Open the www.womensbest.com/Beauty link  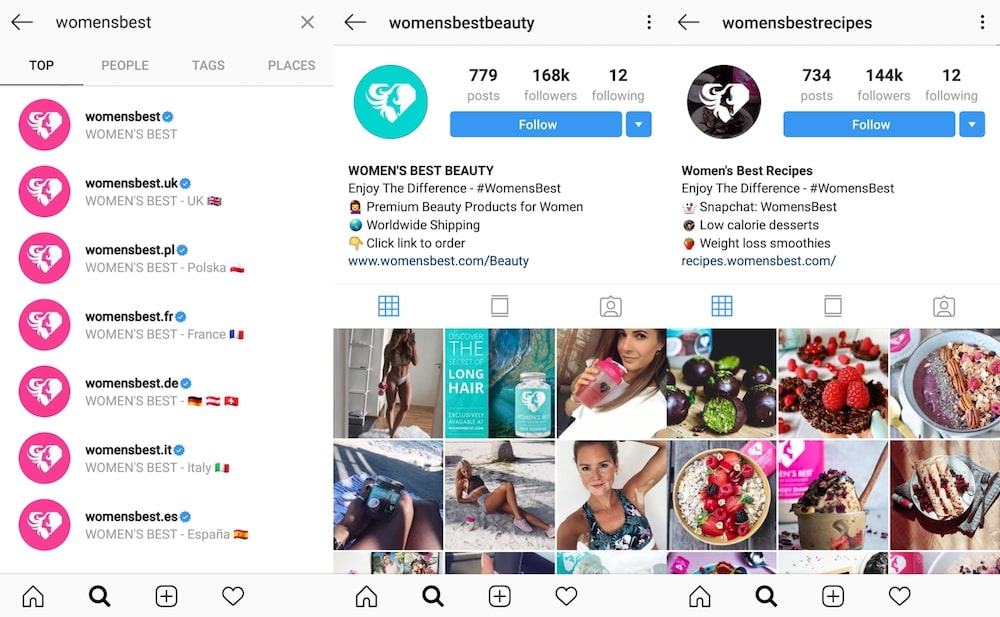[438, 261]
